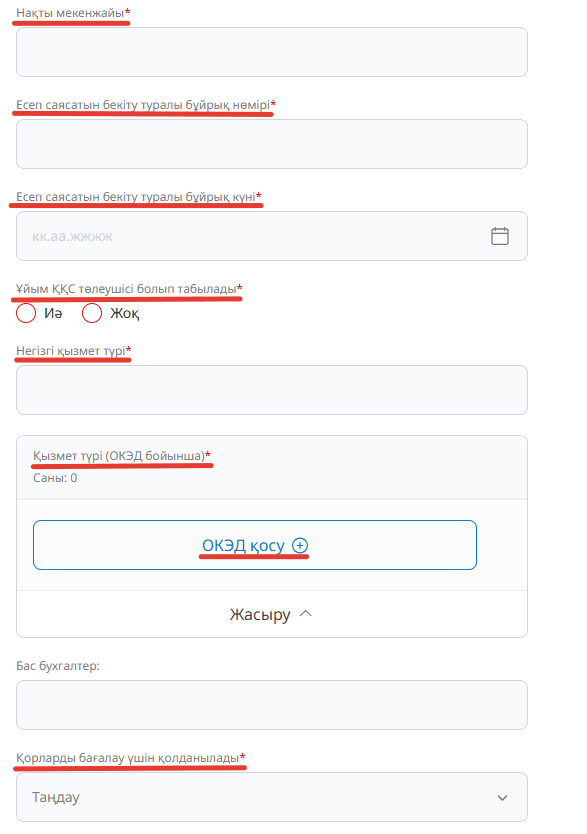587x834 pixels.
Task: Focus the Нақты мекенжайы input field
Action: [272, 52]
